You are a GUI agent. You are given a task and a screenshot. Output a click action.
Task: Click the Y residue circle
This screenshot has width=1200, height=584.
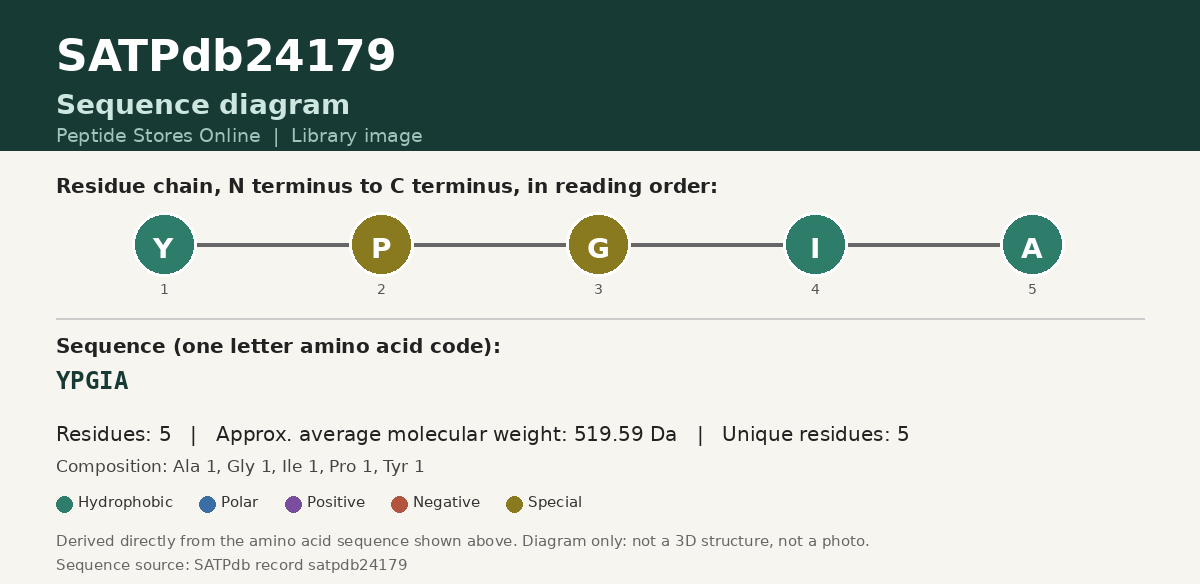point(164,245)
